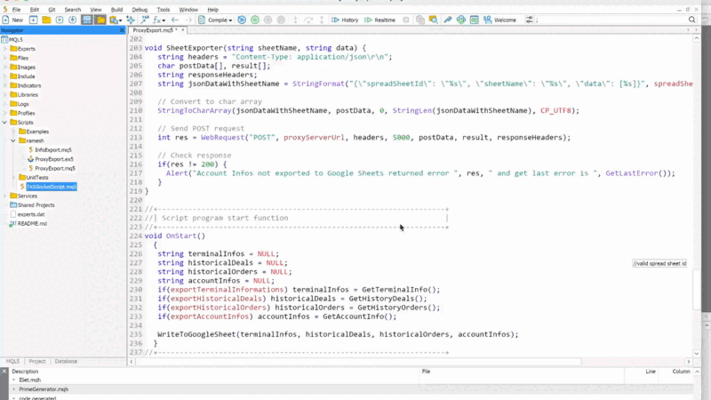Open the Tools menu

pos(163,10)
